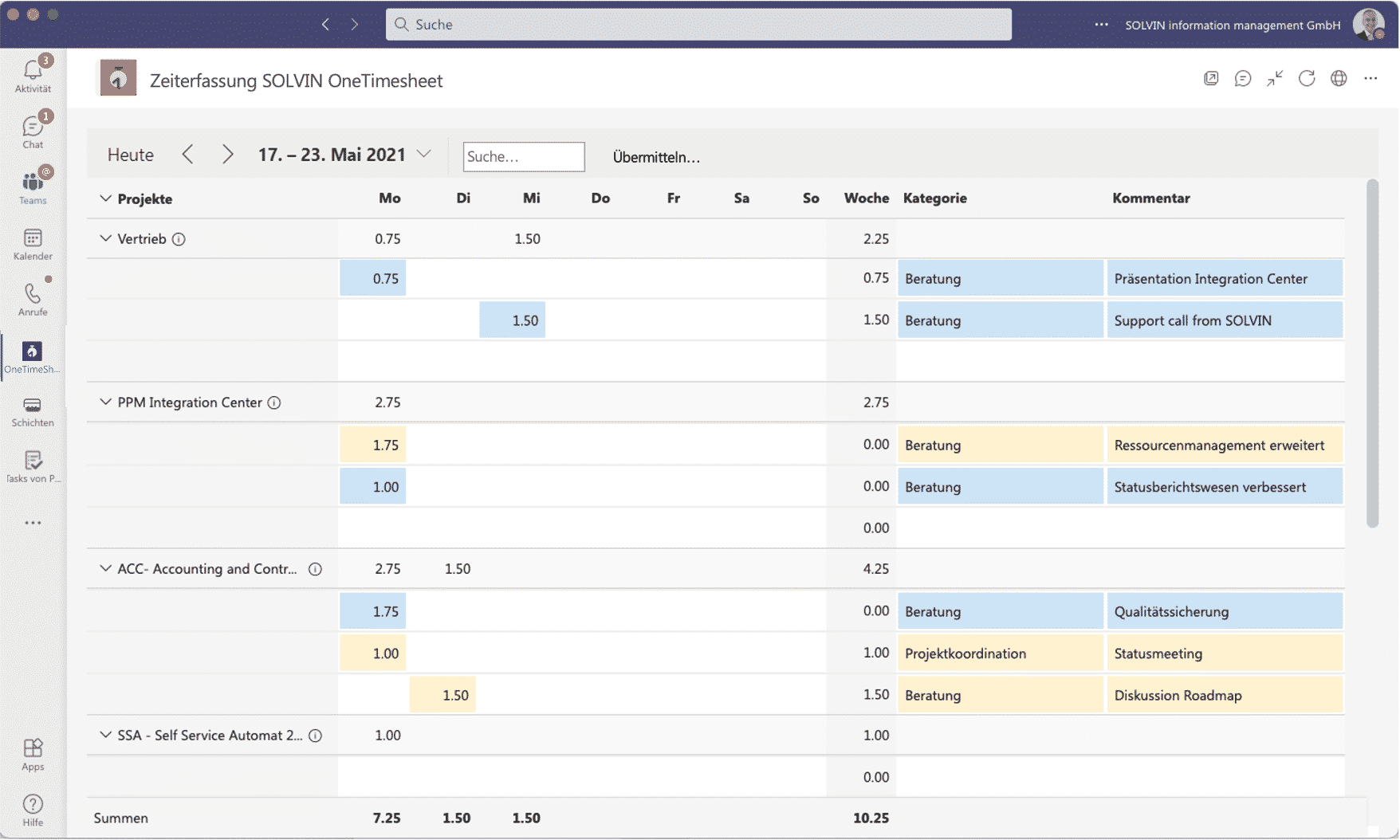Navigate forward with title bar arrow
The height and width of the screenshot is (840, 1400).
point(355,25)
